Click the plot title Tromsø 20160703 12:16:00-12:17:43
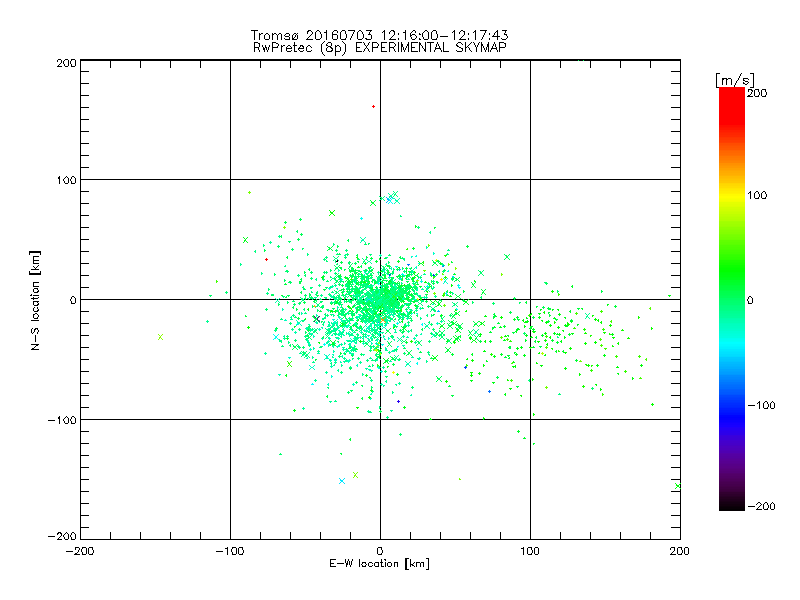This screenshot has width=800, height=600. tap(379, 35)
